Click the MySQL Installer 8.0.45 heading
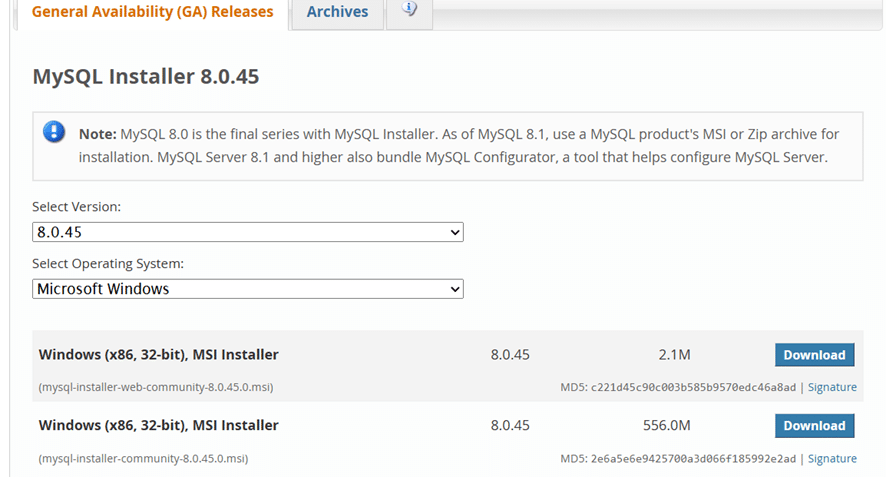 click(146, 77)
